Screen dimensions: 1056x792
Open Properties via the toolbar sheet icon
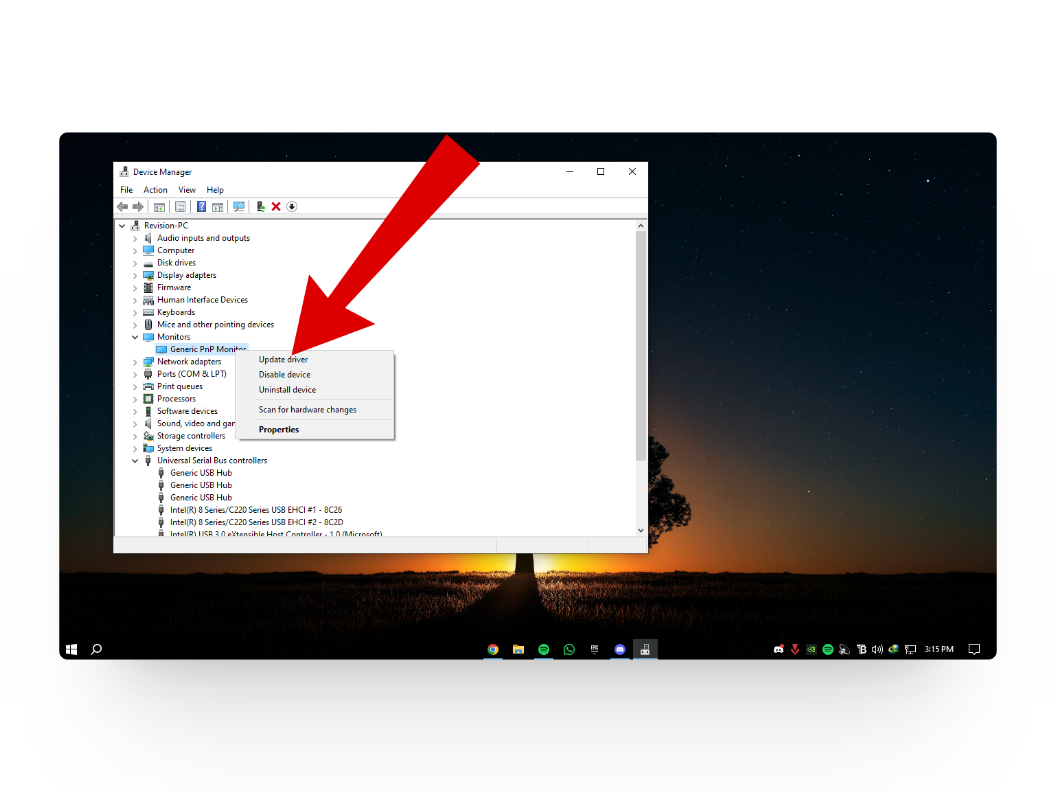tap(180, 207)
